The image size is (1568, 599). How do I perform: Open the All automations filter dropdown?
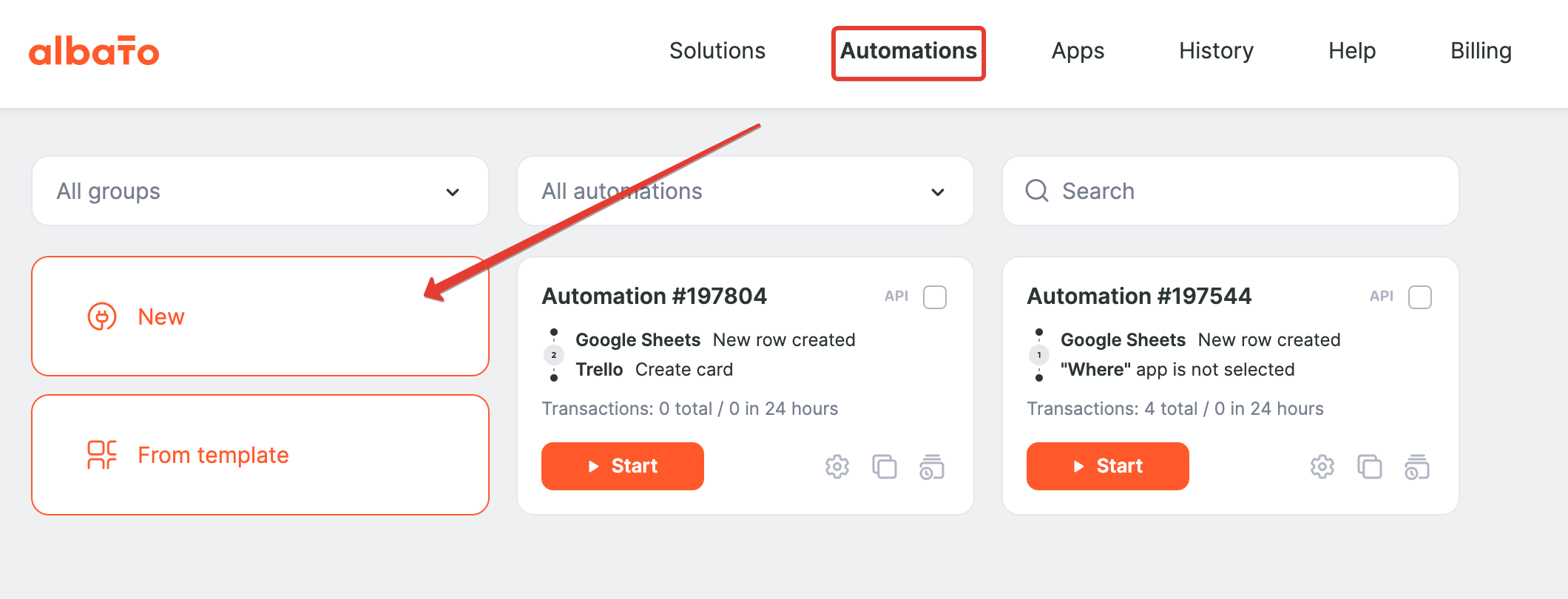[746, 191]
